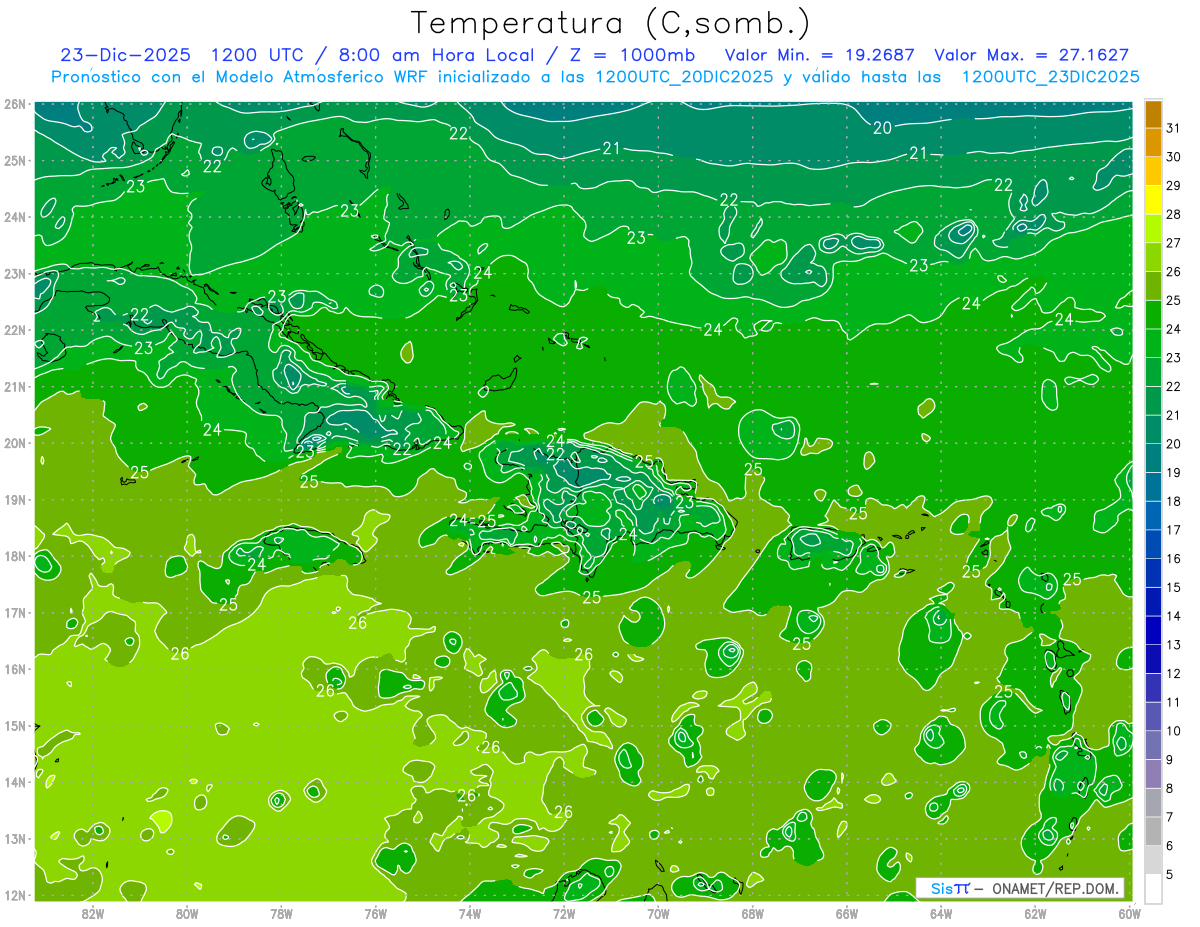
Task: Click the "Valor Max. = 27.1627" readout
Action: tap(1032, 55)
